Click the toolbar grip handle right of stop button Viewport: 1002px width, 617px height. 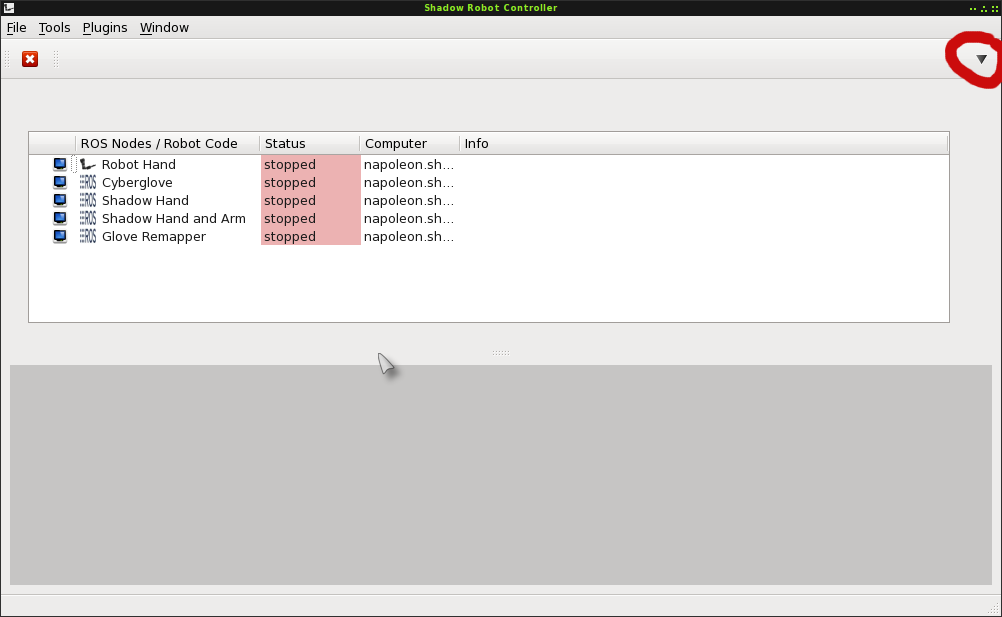56,59
